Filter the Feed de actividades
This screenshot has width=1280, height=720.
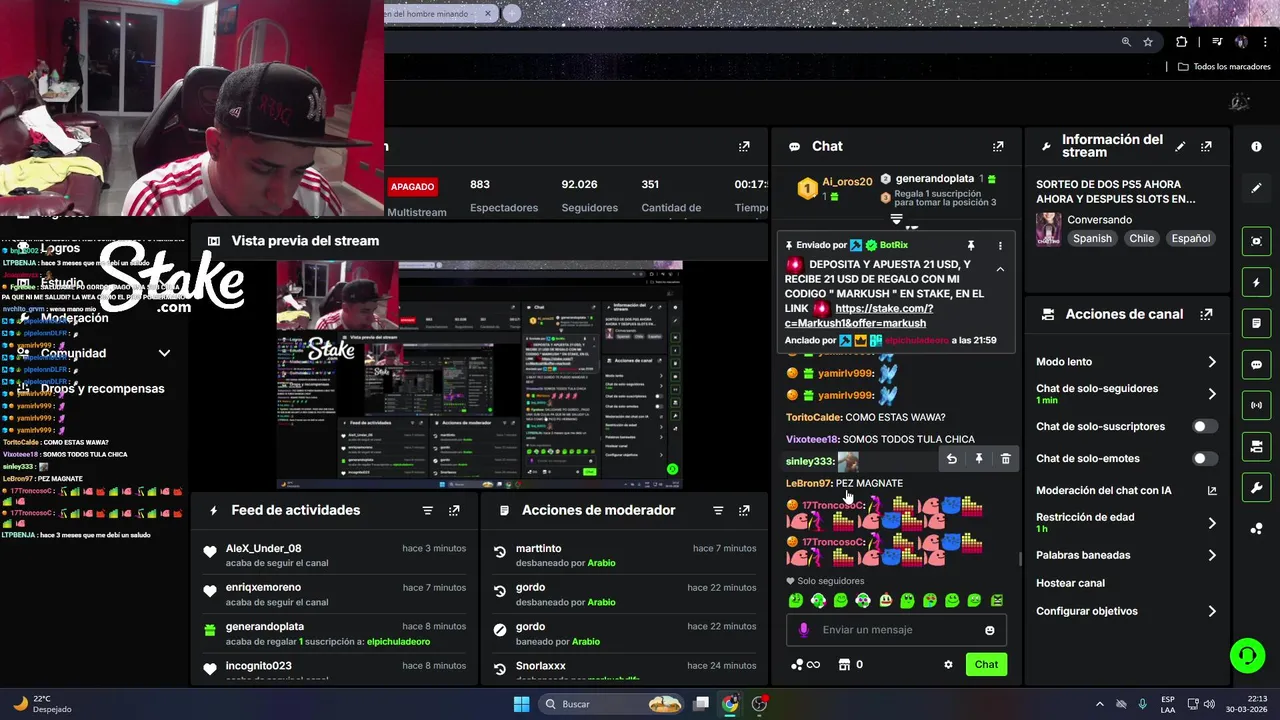pyautogui.click(x=427, y=510)
